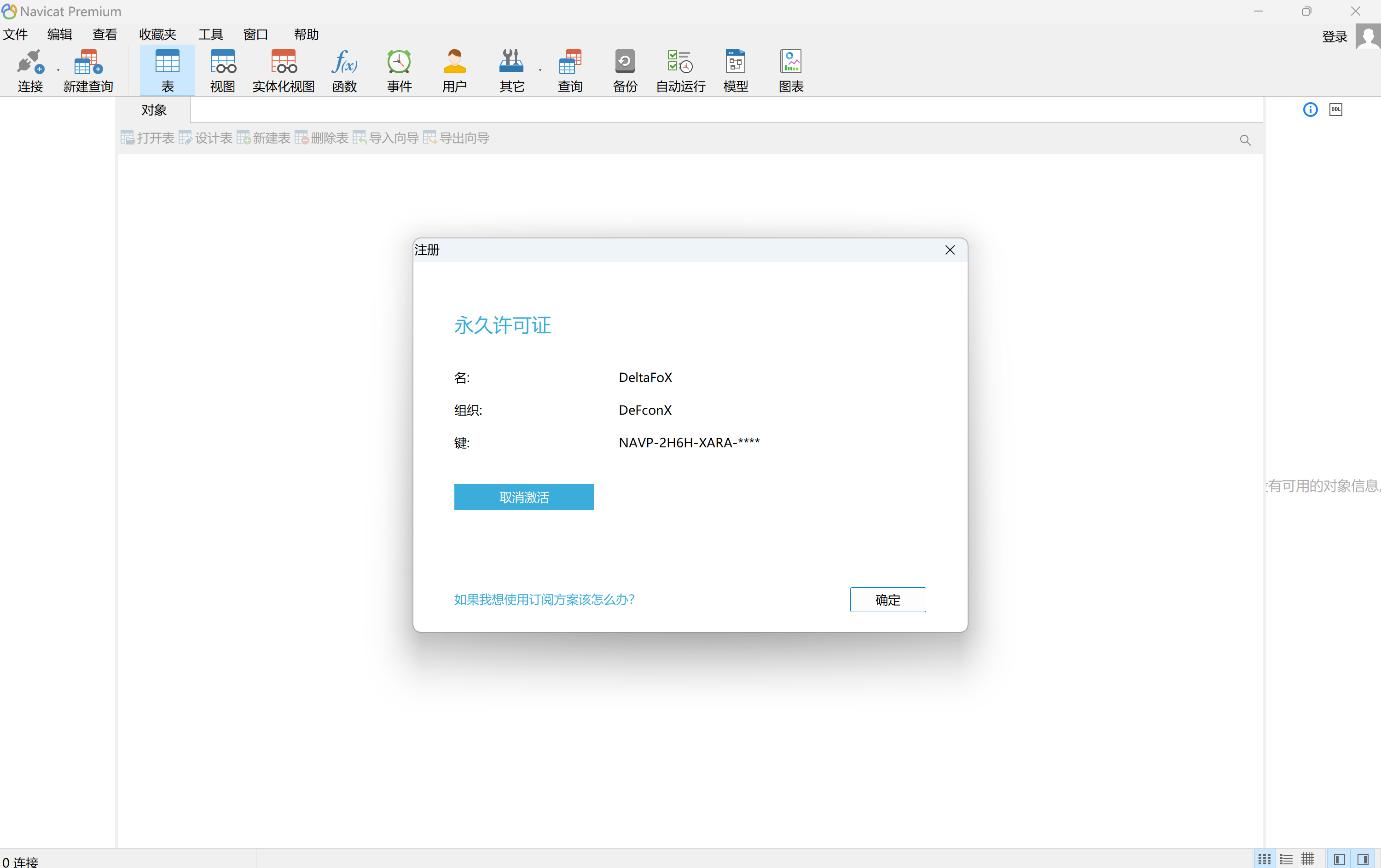Image resolution: width=1381 pixels, height=868 pixels.
Task: Expand the Others dropdown arrow
Action: tap(540, 70)
